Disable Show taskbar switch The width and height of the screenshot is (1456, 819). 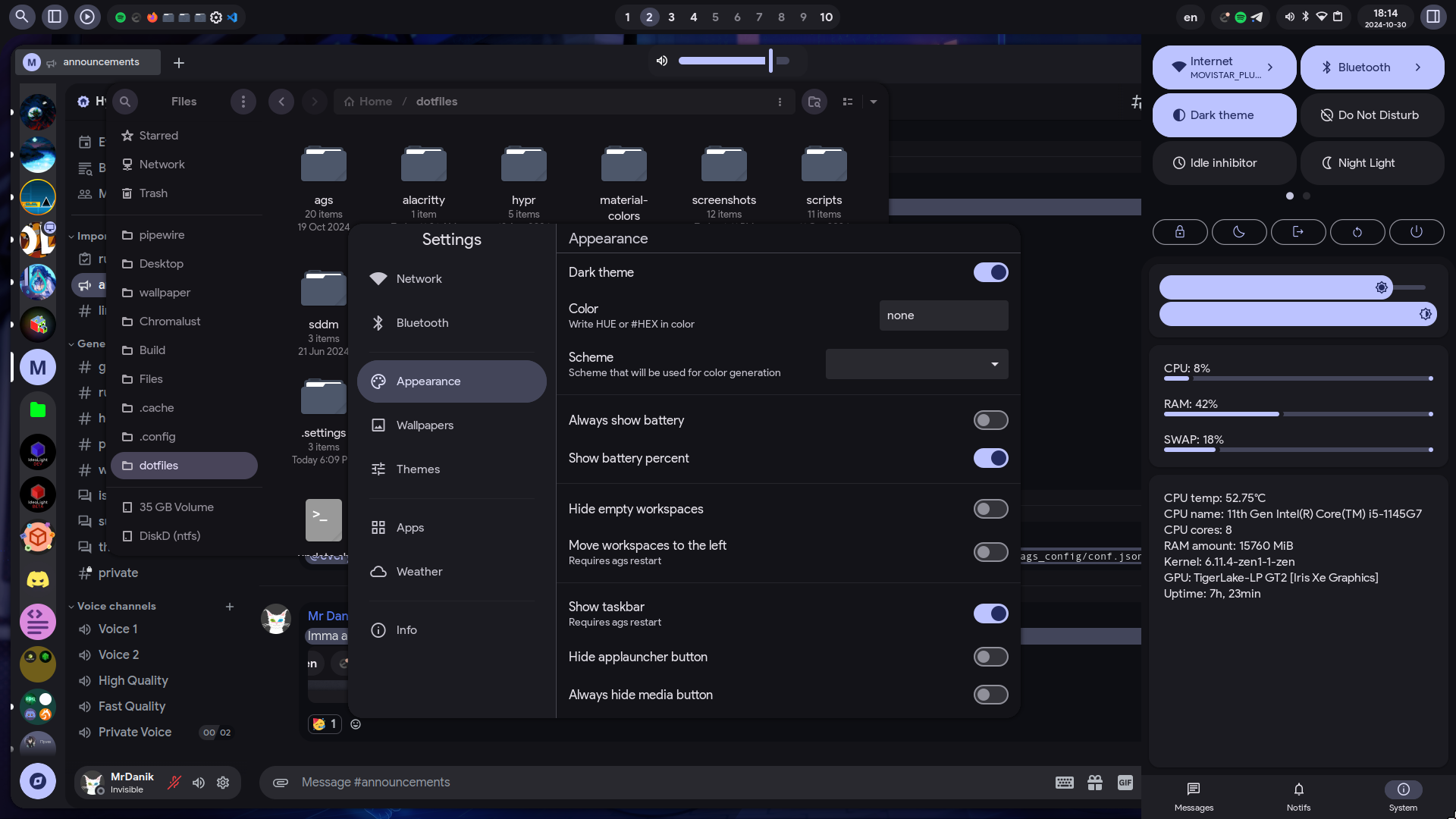[x=990, y=613]
